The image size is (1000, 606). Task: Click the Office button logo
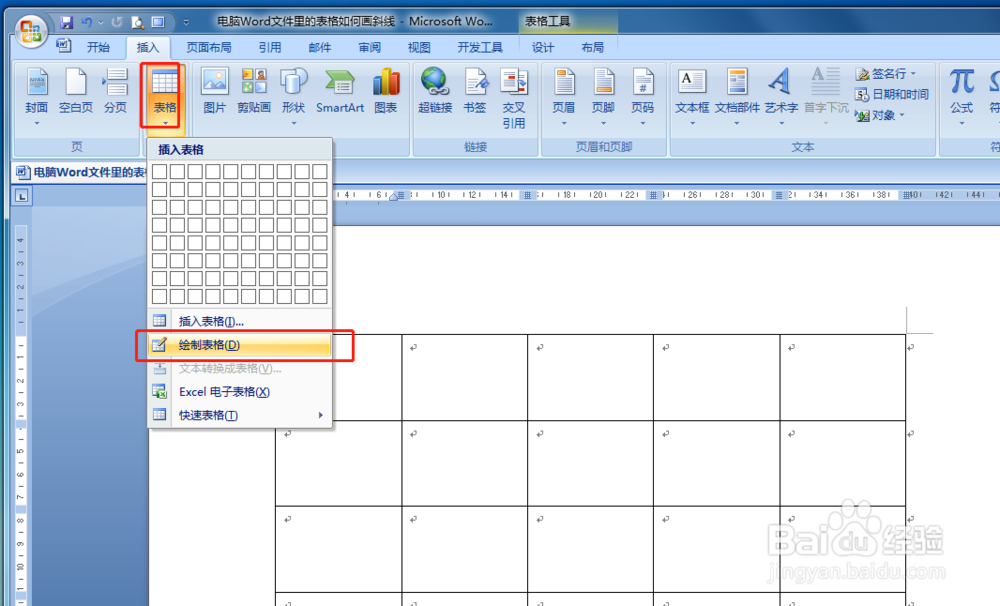coord(31,31)
